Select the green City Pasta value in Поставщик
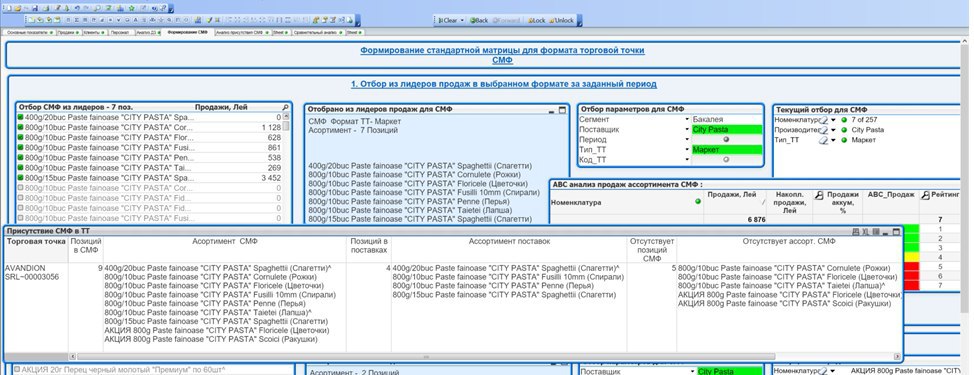 [727, 129]
